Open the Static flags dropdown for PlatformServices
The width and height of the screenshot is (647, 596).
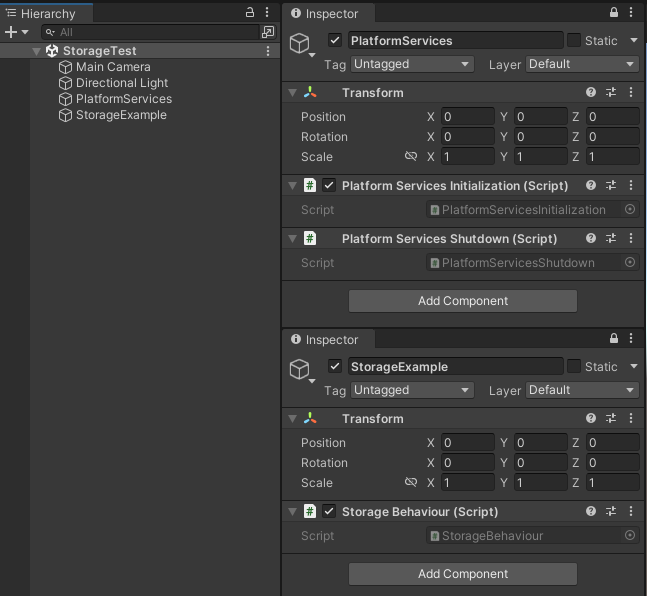coord(634,40)
